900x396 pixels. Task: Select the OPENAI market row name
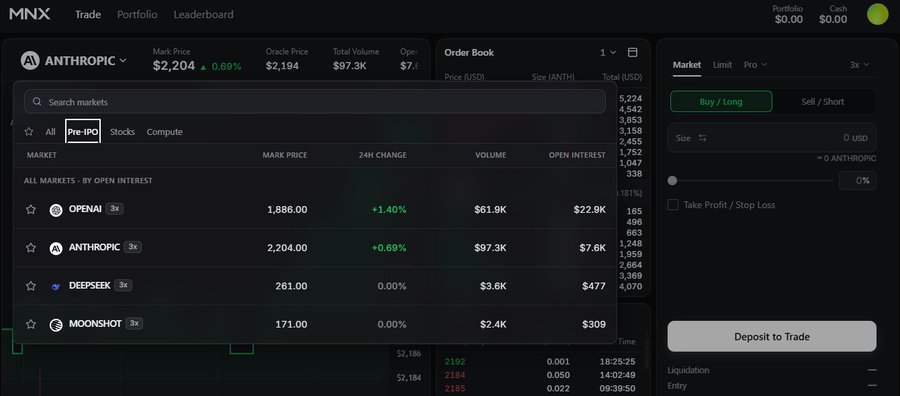point(85,209)
